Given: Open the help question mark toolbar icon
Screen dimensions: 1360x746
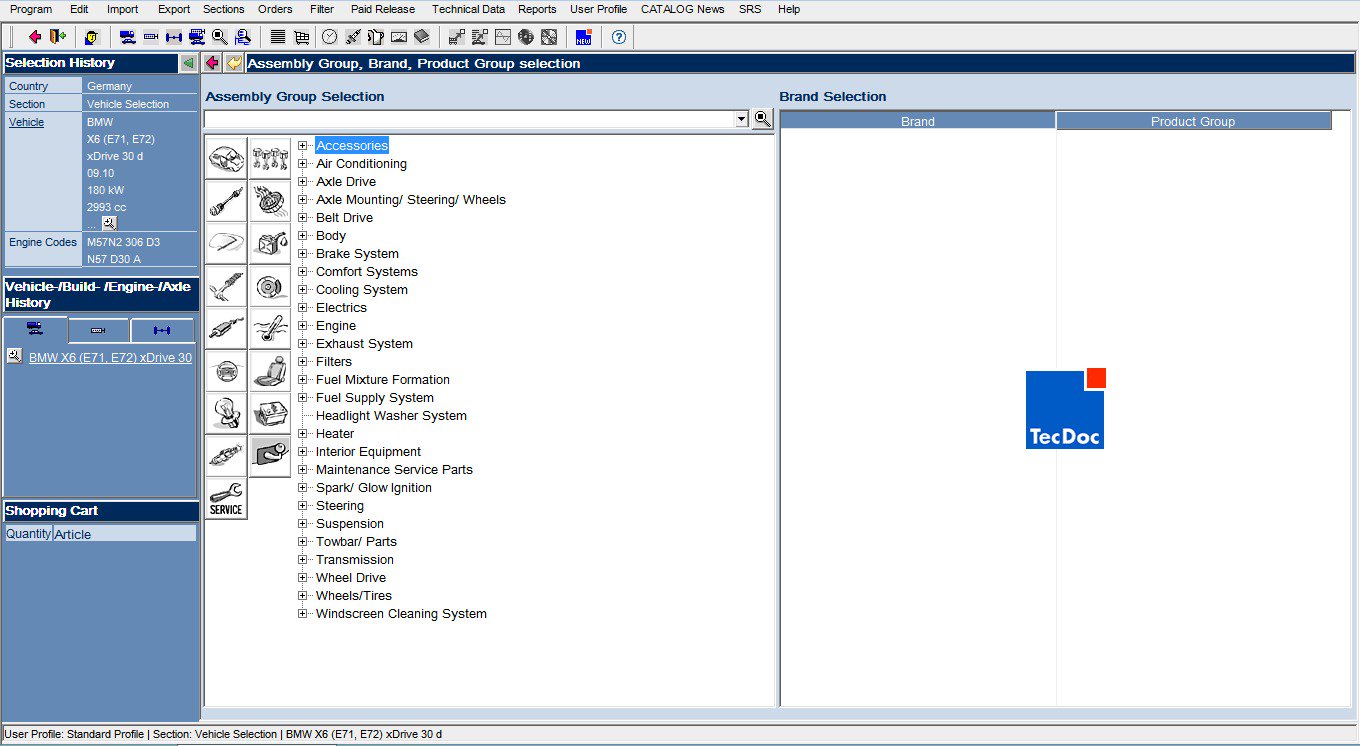Looking at the screenshot, I should (x=619, y=37).
